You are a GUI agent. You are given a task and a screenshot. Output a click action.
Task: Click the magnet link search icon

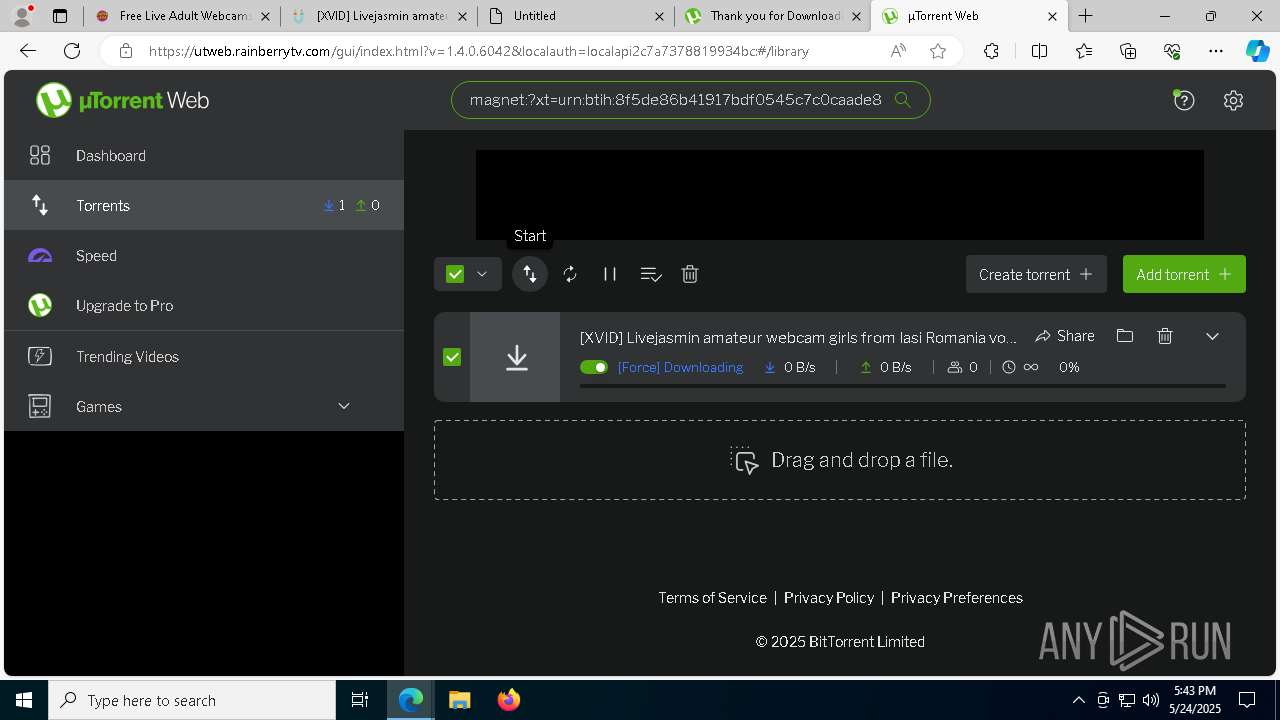tap(902, 99)
